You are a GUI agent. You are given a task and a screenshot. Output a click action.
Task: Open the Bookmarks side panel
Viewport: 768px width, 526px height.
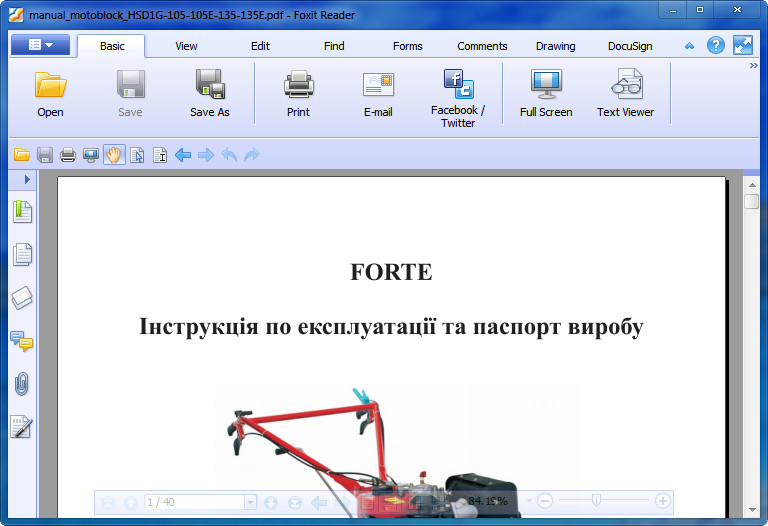(x=22, y=212)
